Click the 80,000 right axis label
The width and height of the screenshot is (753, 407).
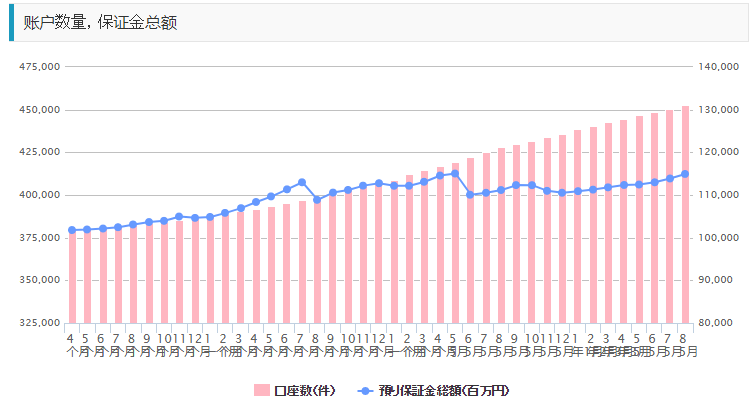point(719,323)
